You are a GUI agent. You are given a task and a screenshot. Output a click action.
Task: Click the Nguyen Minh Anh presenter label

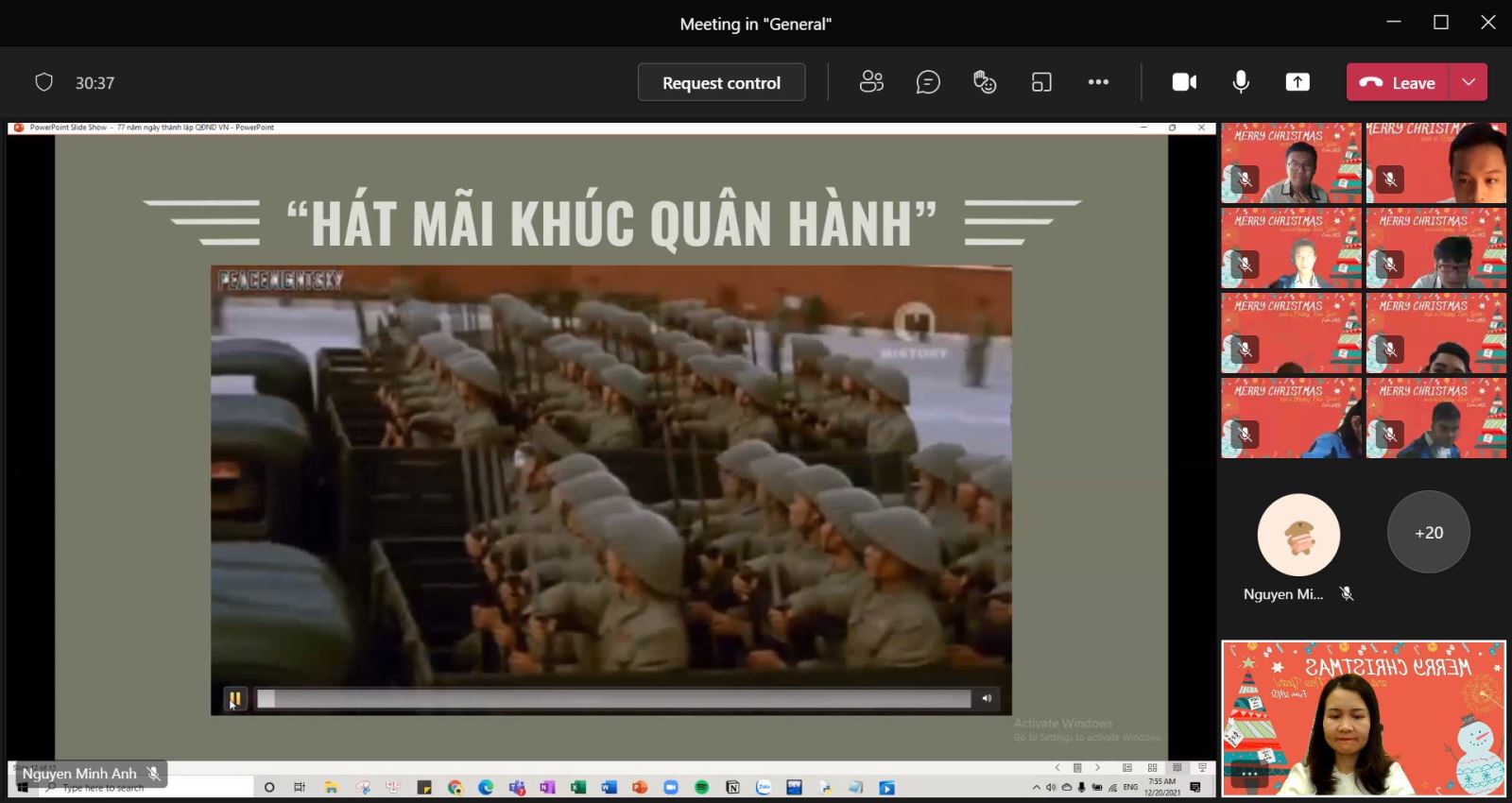point(91,774)
